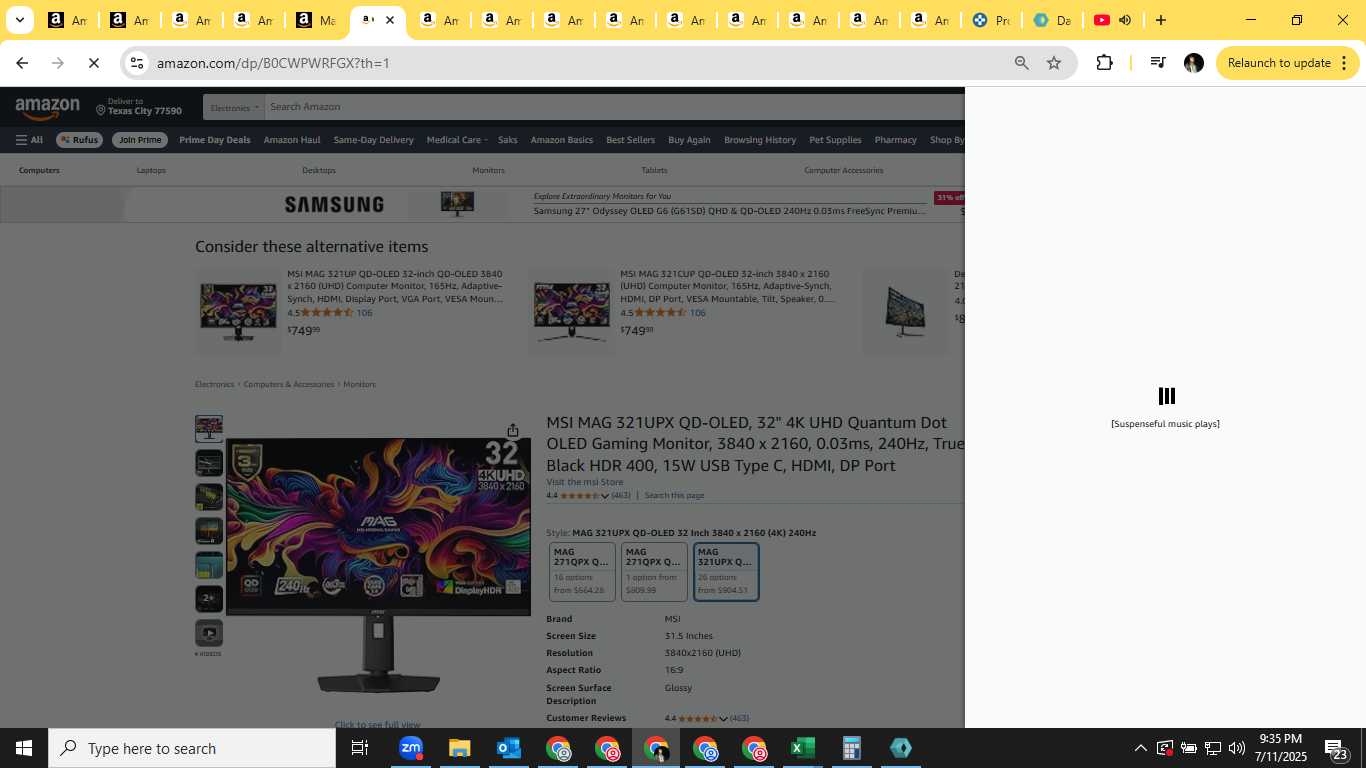Open the Electronics search category dropdown
1366x768 pixels.
click(234, 107)
